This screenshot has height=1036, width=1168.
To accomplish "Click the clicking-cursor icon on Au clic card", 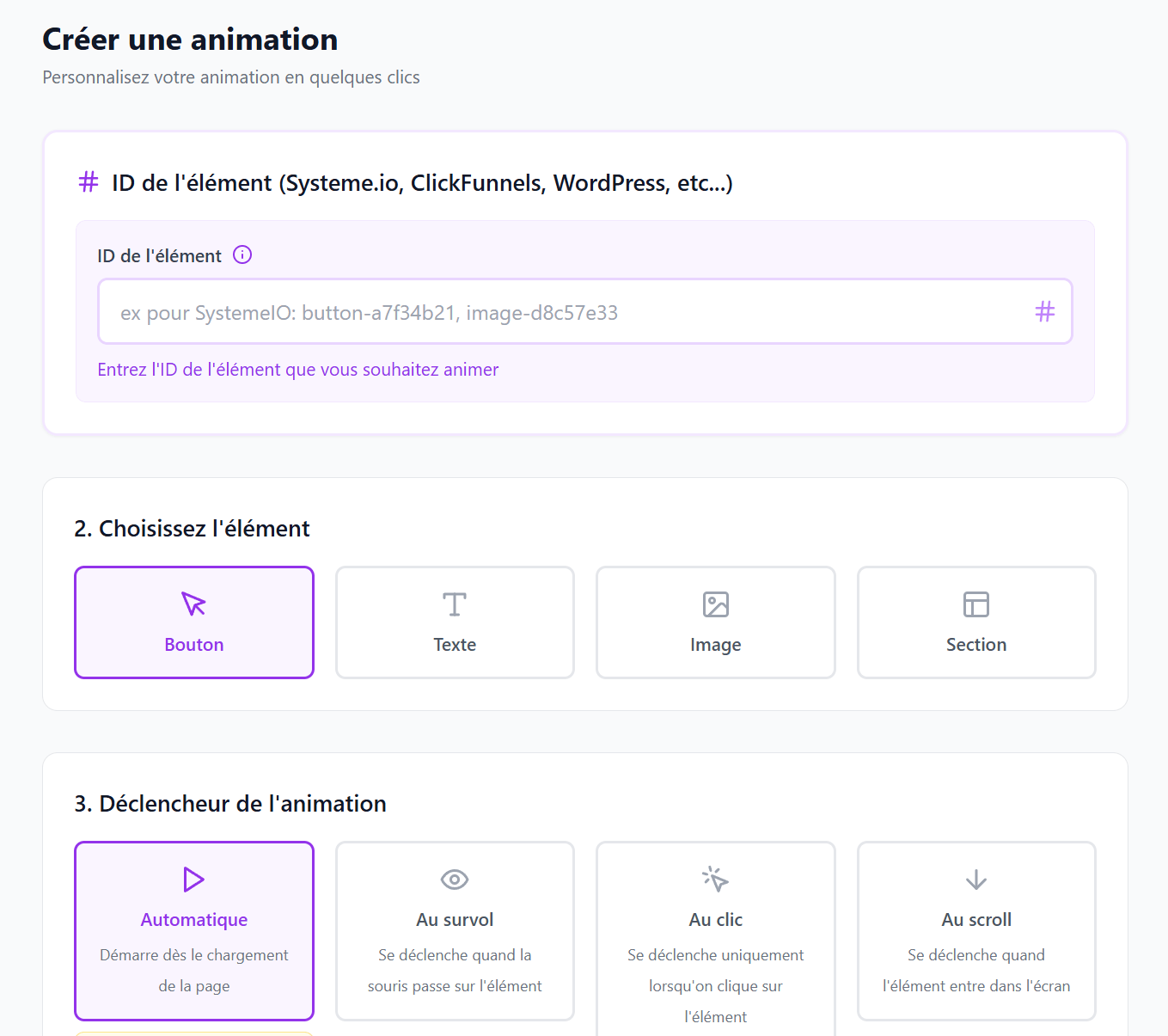I will pyautogui.click(x=715, y=880).
